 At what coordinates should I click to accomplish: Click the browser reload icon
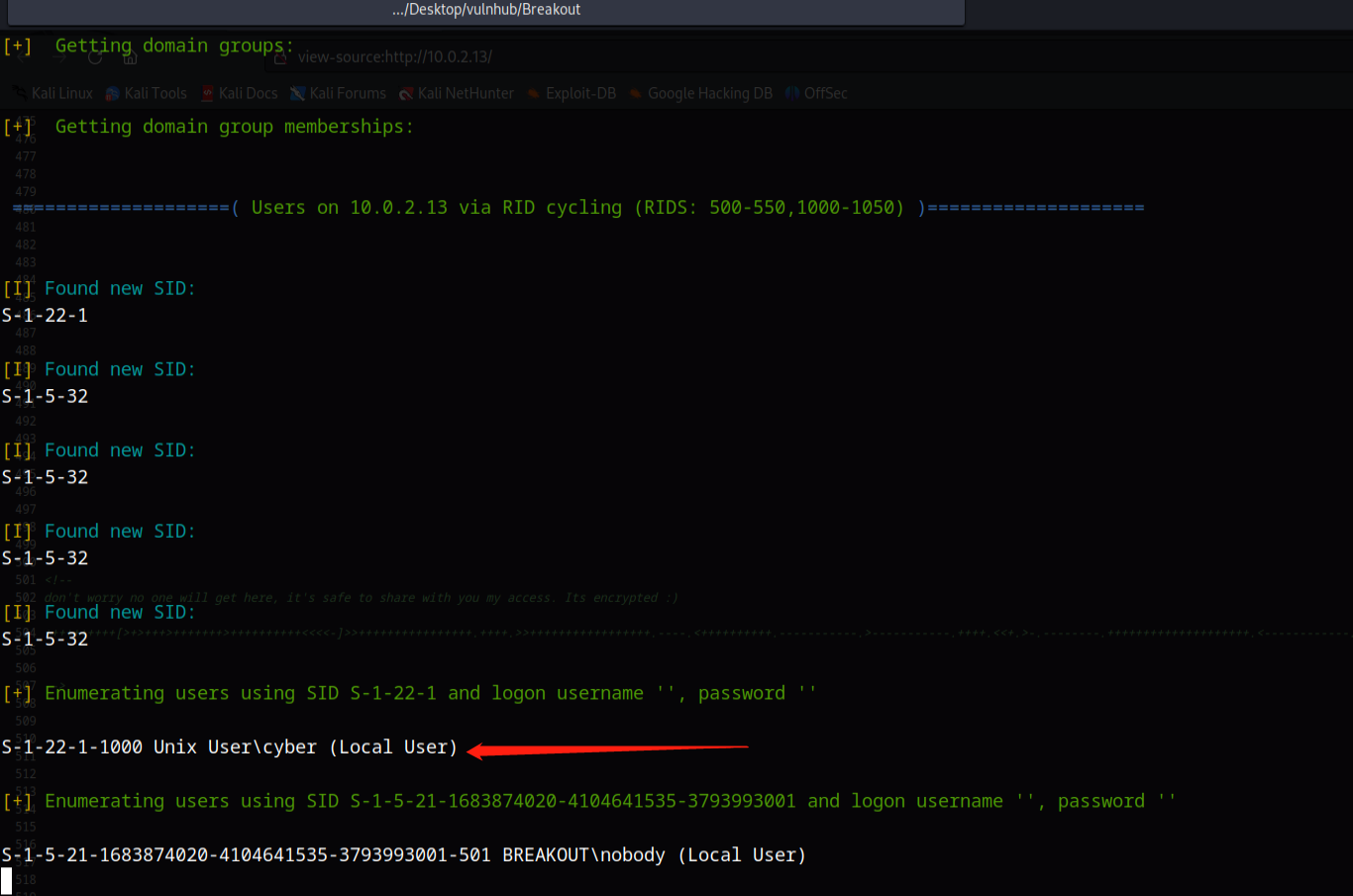[x=95, y=57]
